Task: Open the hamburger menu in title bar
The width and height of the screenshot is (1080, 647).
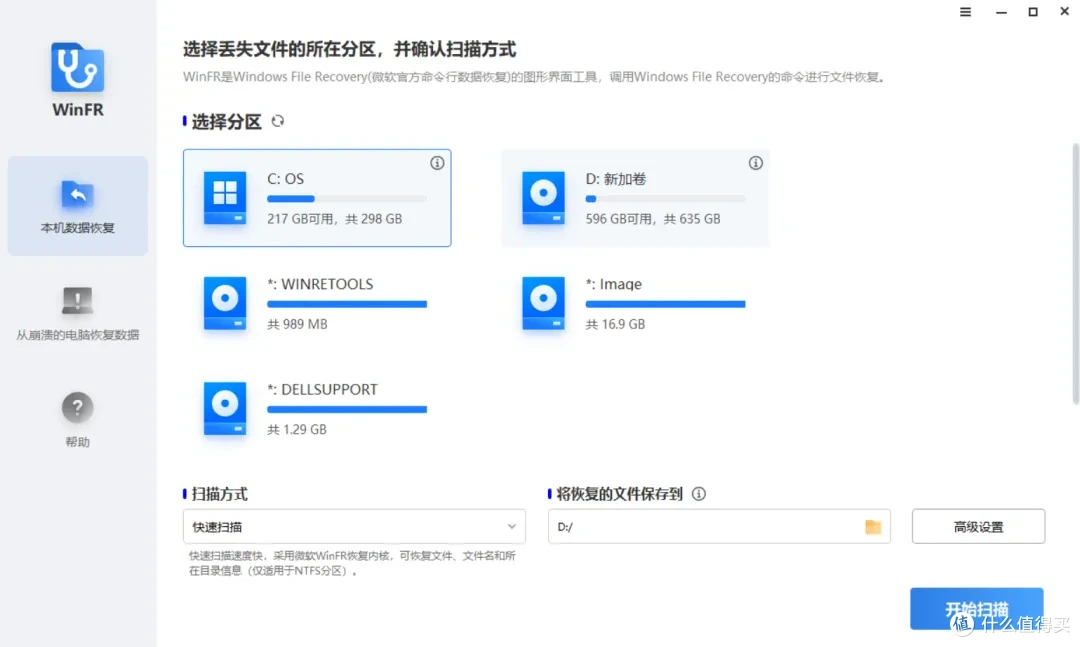Action: coord(966,12)
